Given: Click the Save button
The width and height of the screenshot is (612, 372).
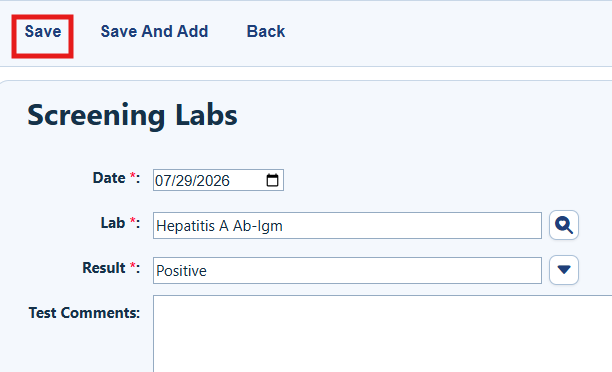Looking at the screenshot, I should pos(43,32).
